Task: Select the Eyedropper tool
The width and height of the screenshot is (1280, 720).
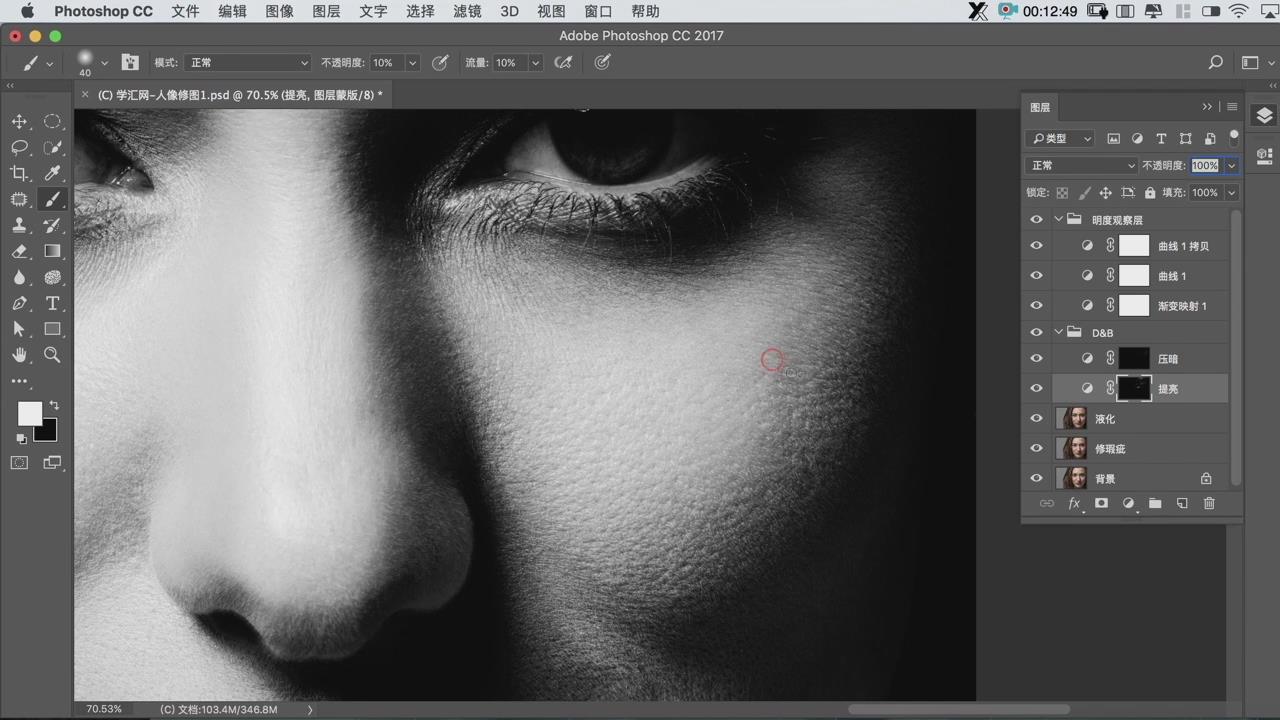Action: coord(53,173)
